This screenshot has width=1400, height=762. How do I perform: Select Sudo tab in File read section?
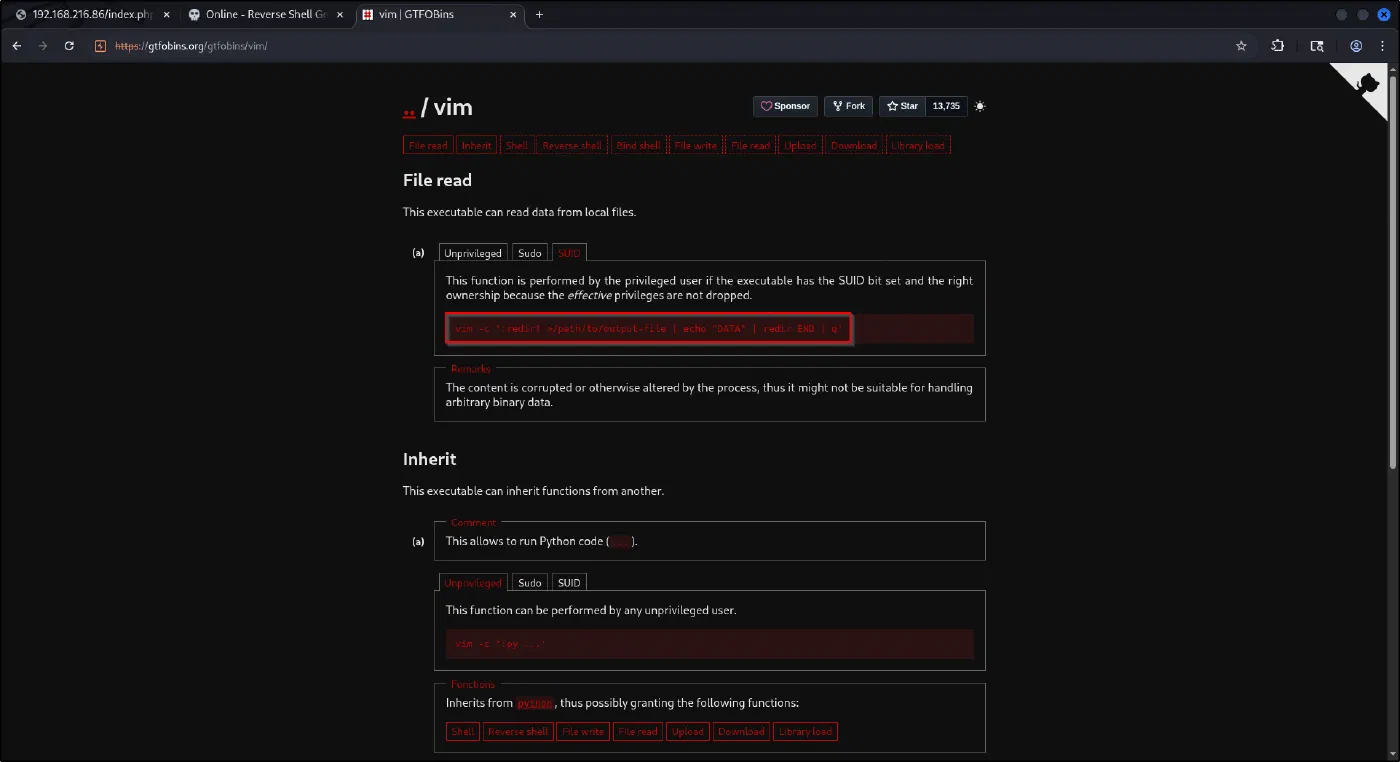coord(530,253)
